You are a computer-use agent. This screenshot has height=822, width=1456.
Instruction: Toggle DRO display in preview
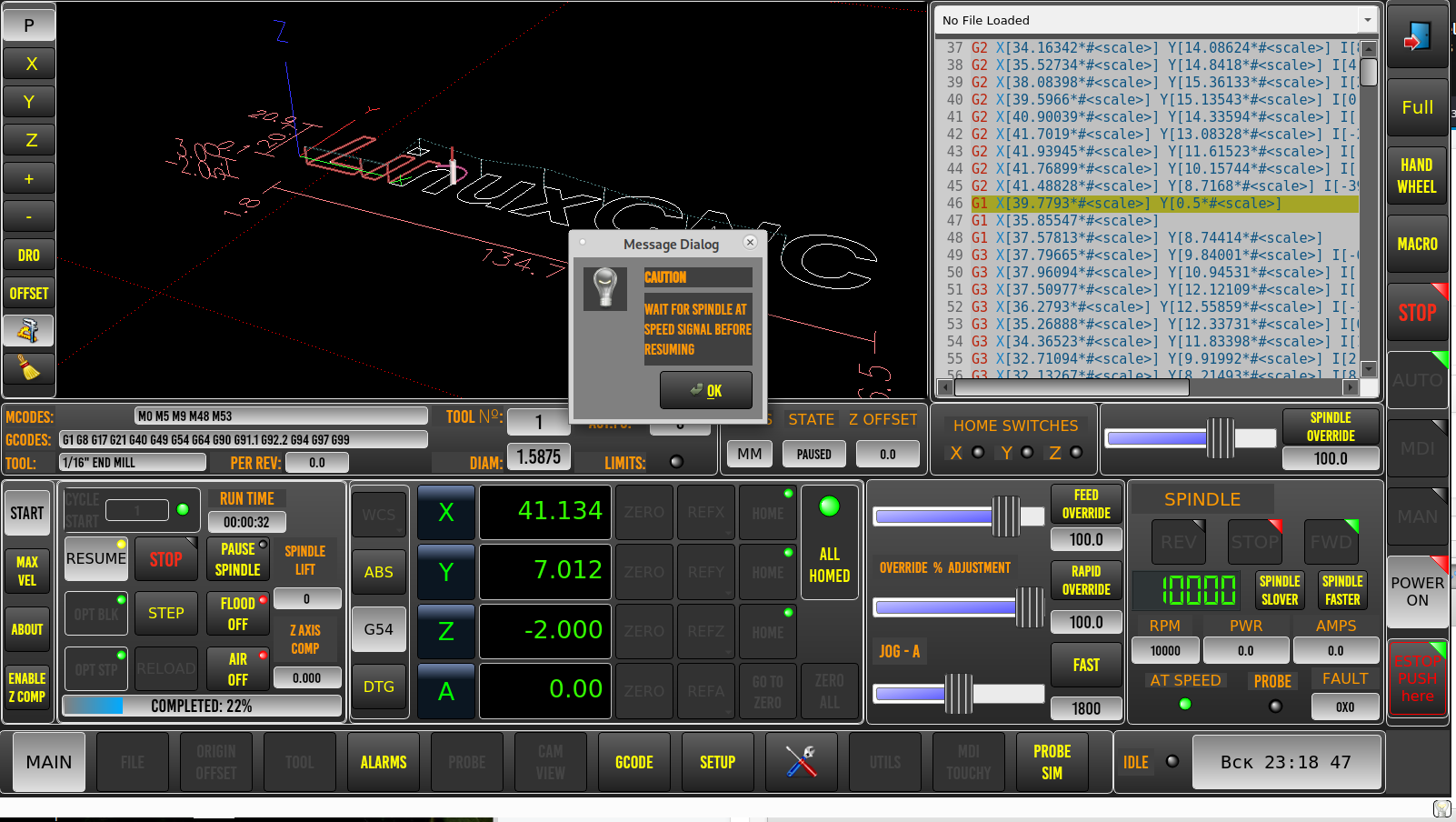(x=29, y=256)
